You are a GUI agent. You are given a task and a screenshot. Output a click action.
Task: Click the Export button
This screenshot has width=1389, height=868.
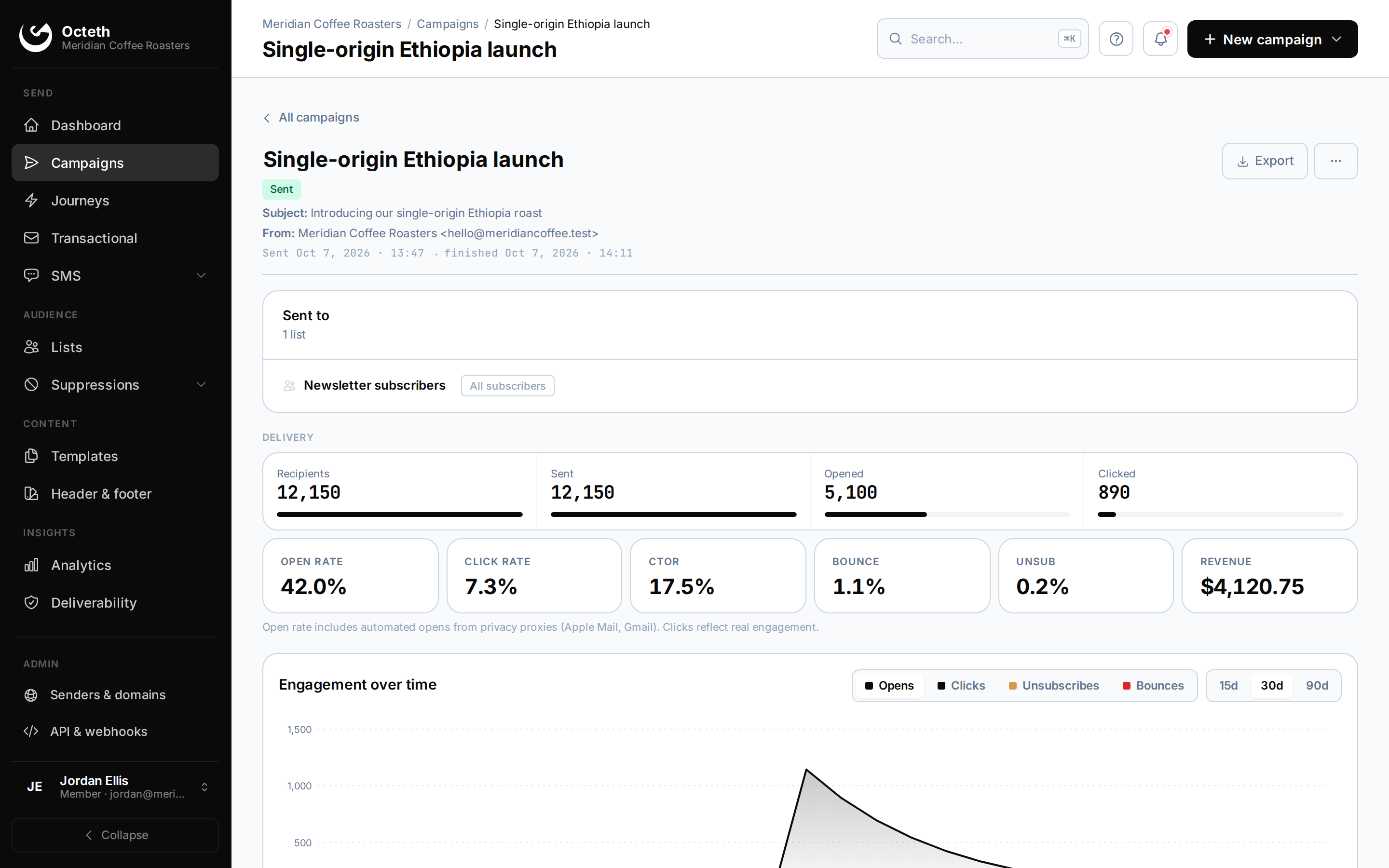pos(1265,161)
